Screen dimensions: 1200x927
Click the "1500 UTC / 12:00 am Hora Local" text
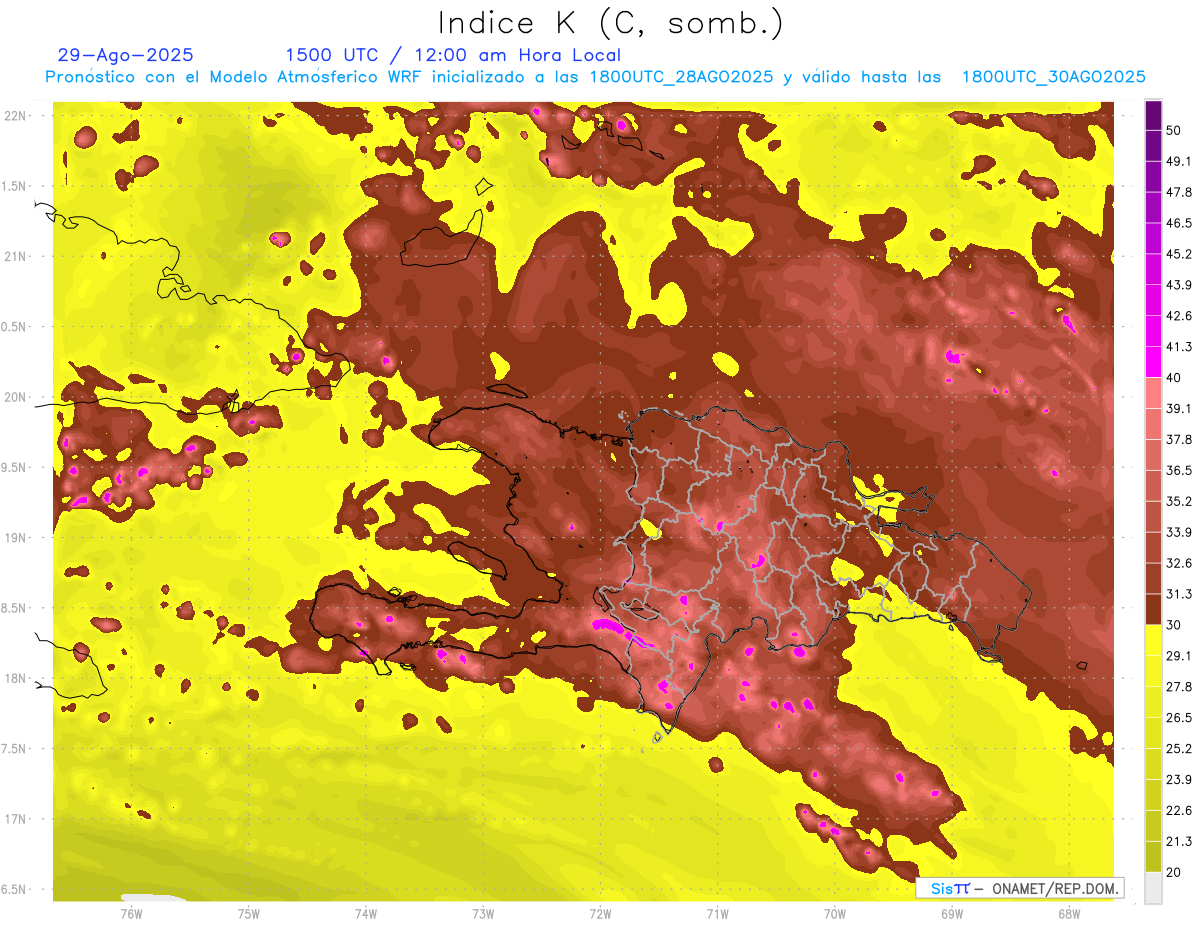[x=453, y=55]
